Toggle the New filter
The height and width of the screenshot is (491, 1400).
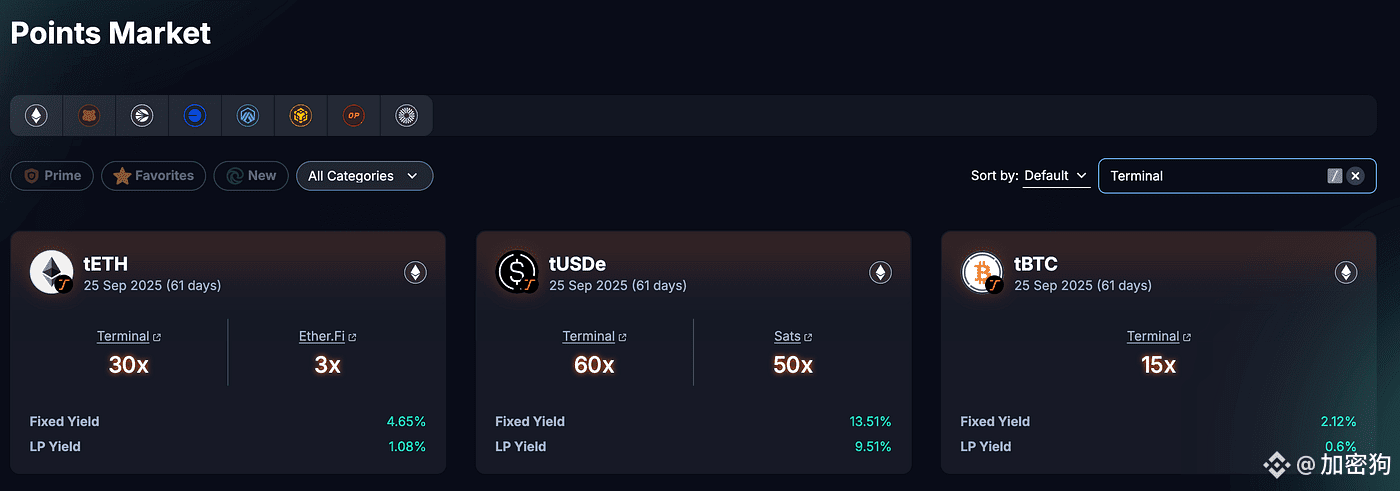(251, 176)
